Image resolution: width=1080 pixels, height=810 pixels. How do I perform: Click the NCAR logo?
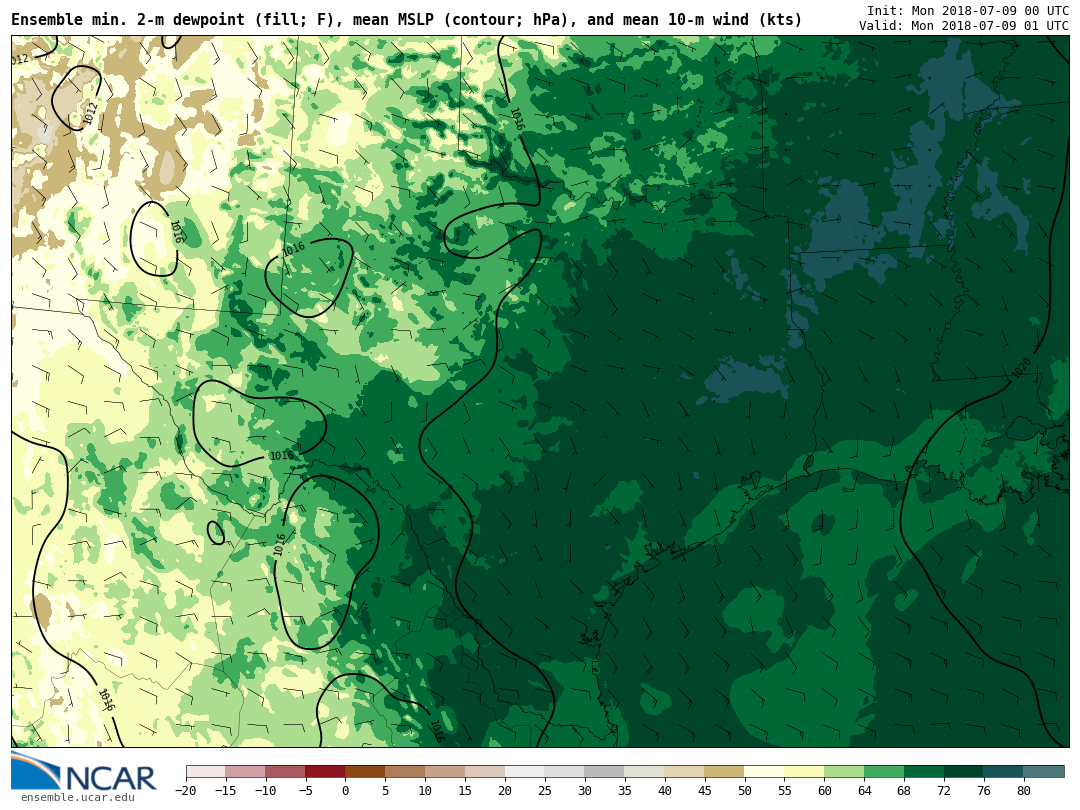coord(84,772)
